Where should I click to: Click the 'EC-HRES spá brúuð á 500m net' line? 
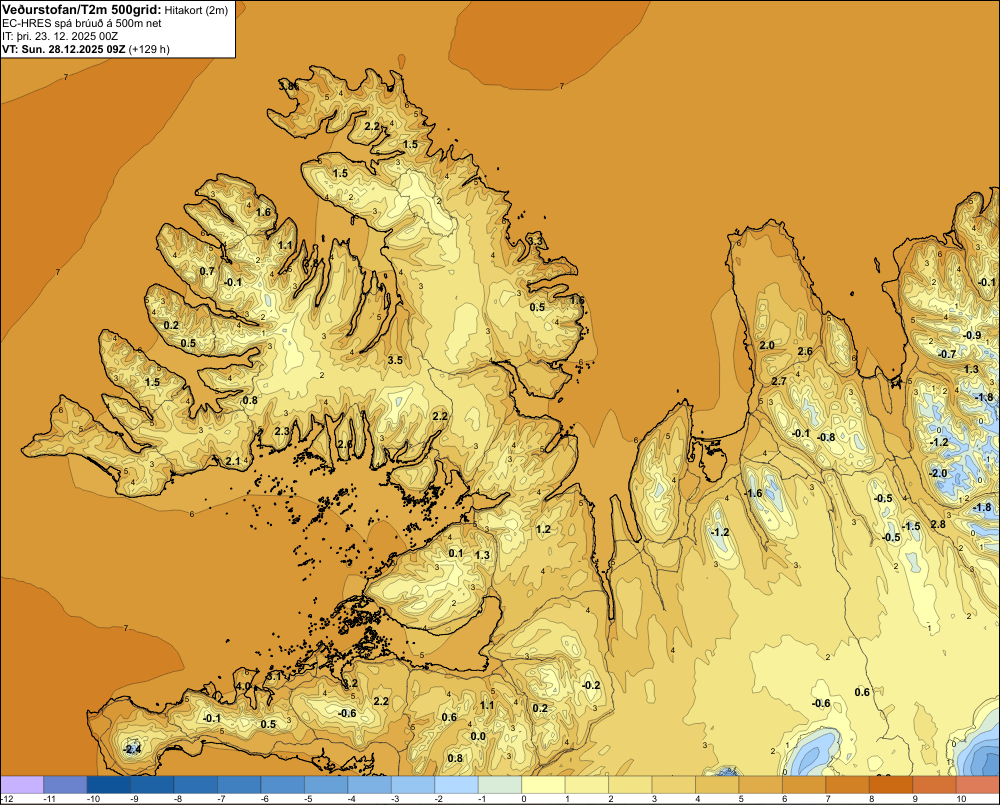pyautogui.click(x=82, y=23)
